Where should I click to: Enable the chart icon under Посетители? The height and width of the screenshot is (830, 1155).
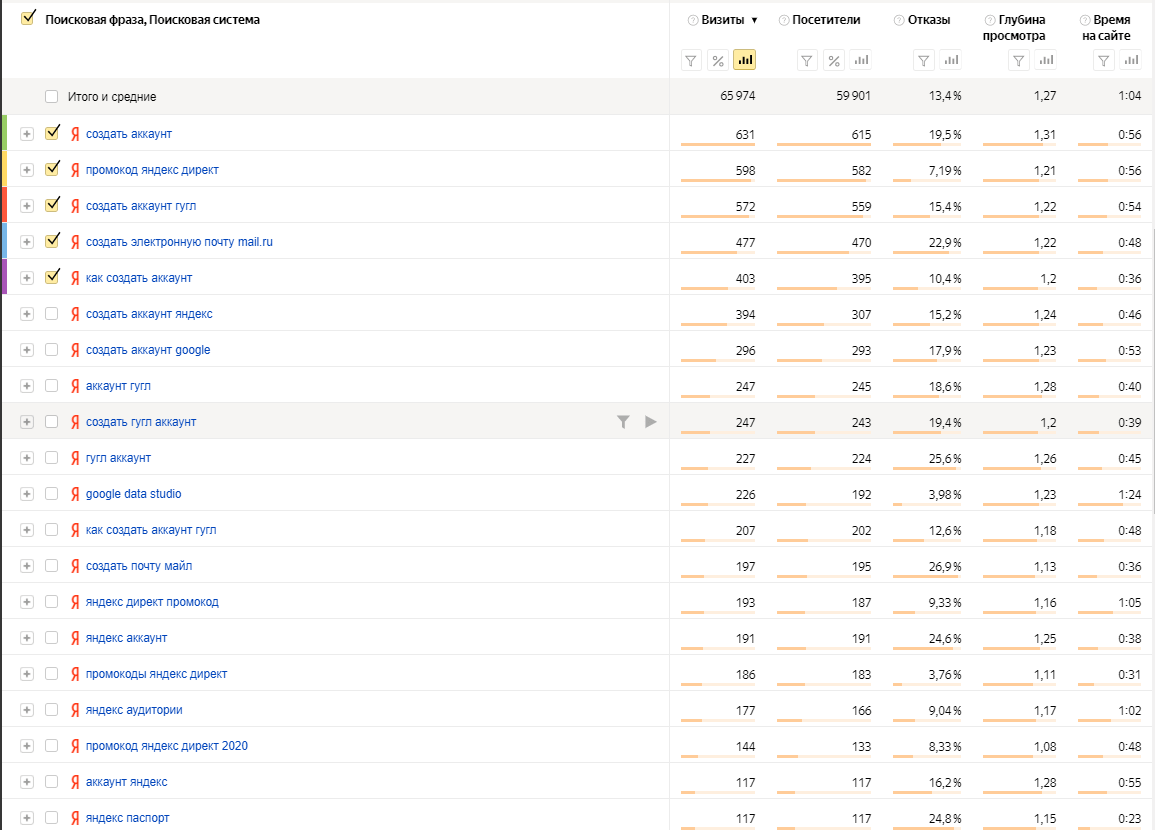[861, 60]
